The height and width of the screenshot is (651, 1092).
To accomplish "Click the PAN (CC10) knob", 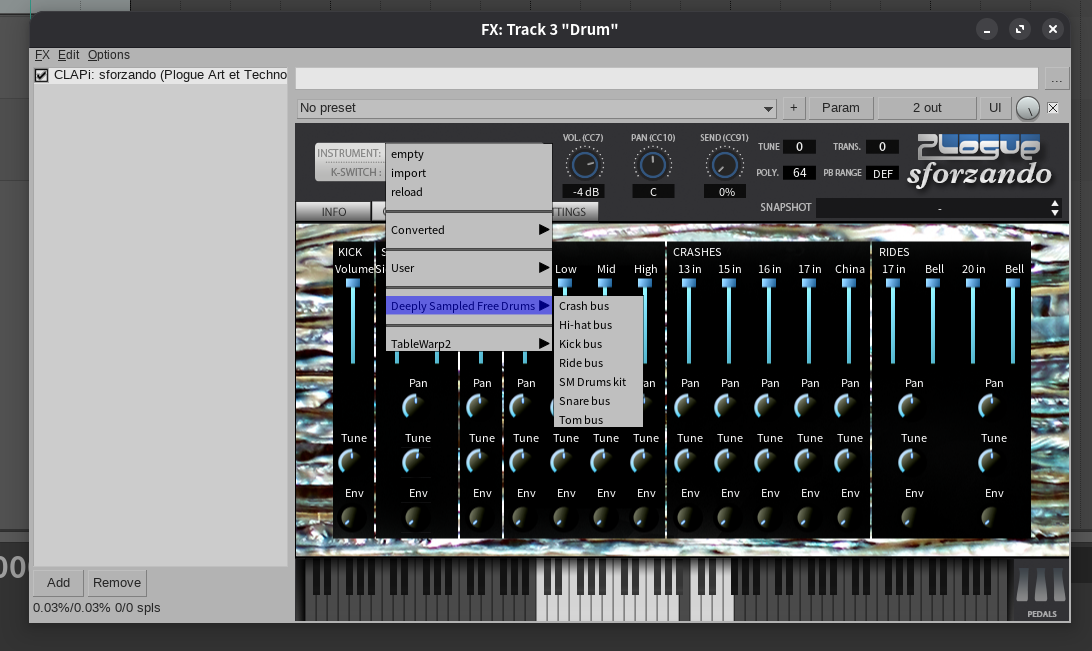I will [653, 164].
